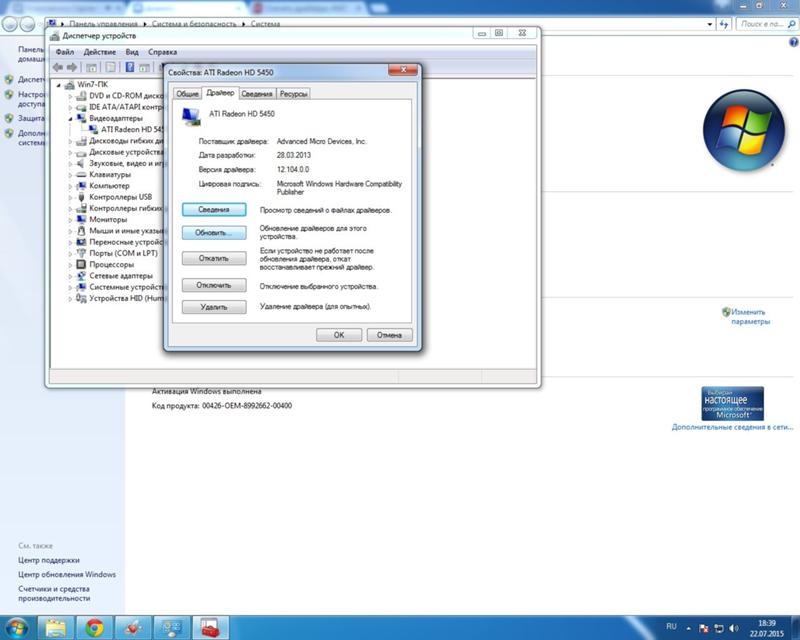This screenshot has height=640, width=800.
Task: Click the refresh button beside address bar
Action: 724,24
